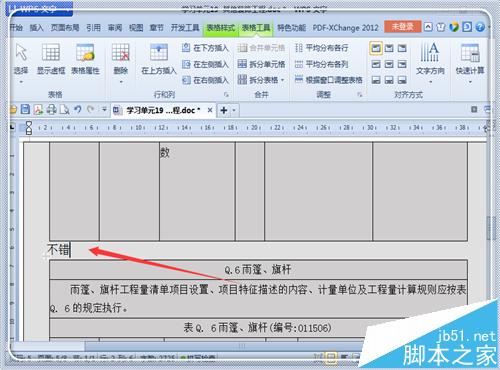Click the Undo arrow icon
This screenshot has height=370, width=500.
tap(78, 109)
